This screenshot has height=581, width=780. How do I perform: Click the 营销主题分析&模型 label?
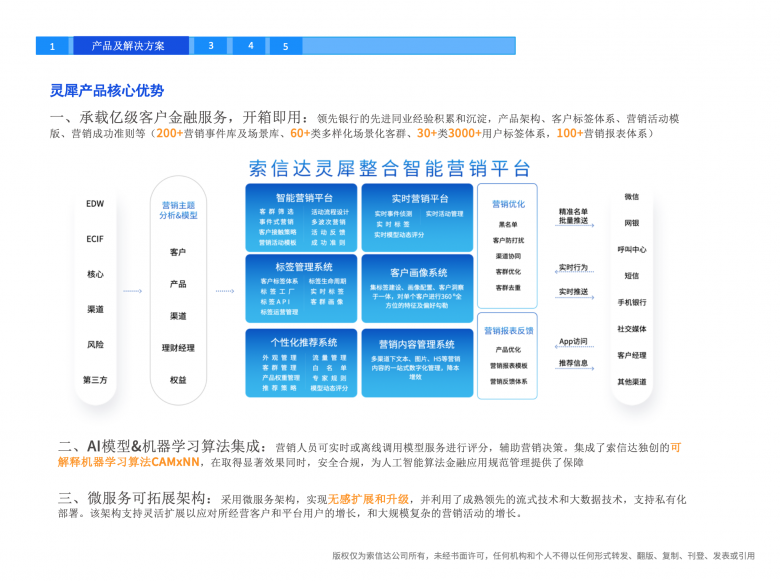point(178,210)
